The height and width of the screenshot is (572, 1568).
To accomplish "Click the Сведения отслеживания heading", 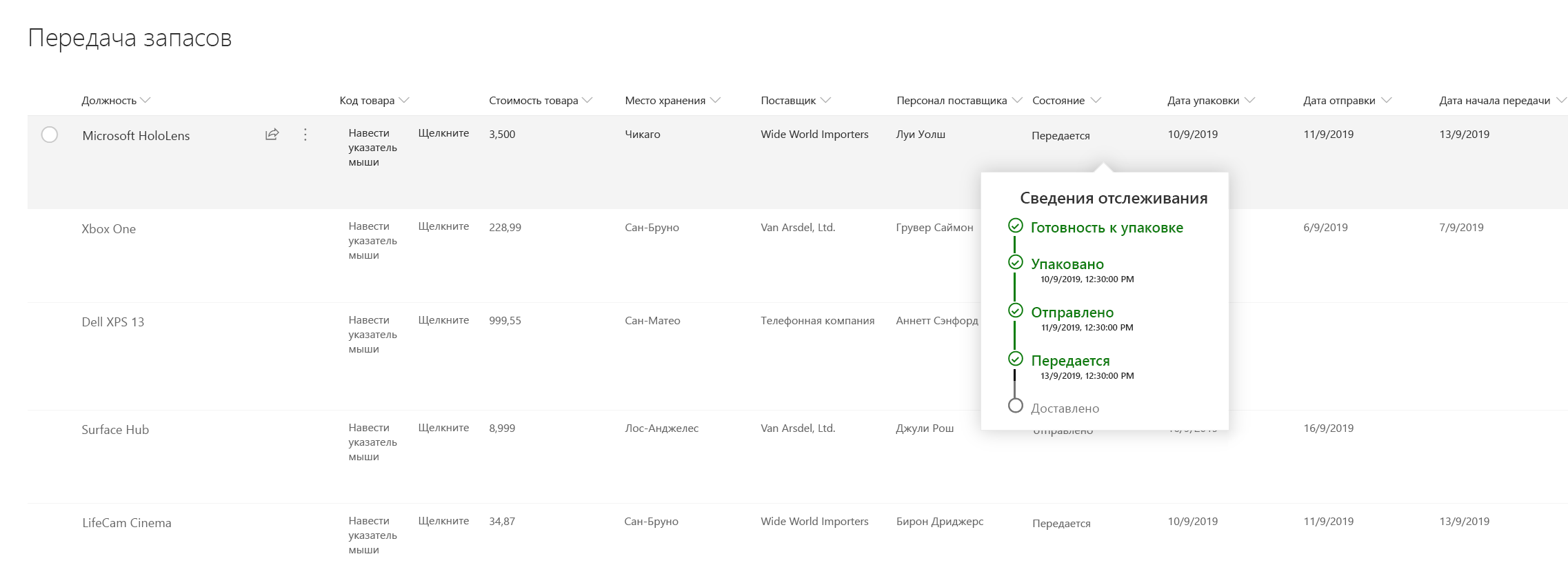I will (x=1114, y=199).
